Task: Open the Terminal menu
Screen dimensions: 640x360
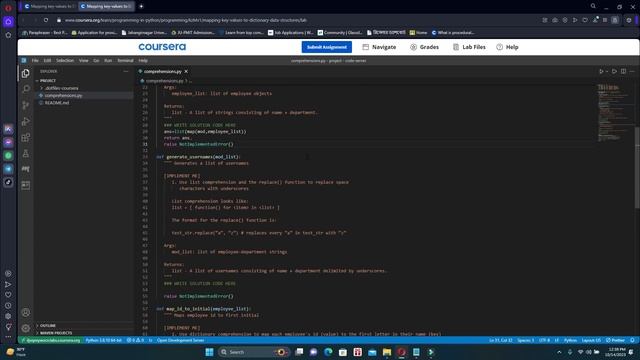Action: tap(125, 60)
